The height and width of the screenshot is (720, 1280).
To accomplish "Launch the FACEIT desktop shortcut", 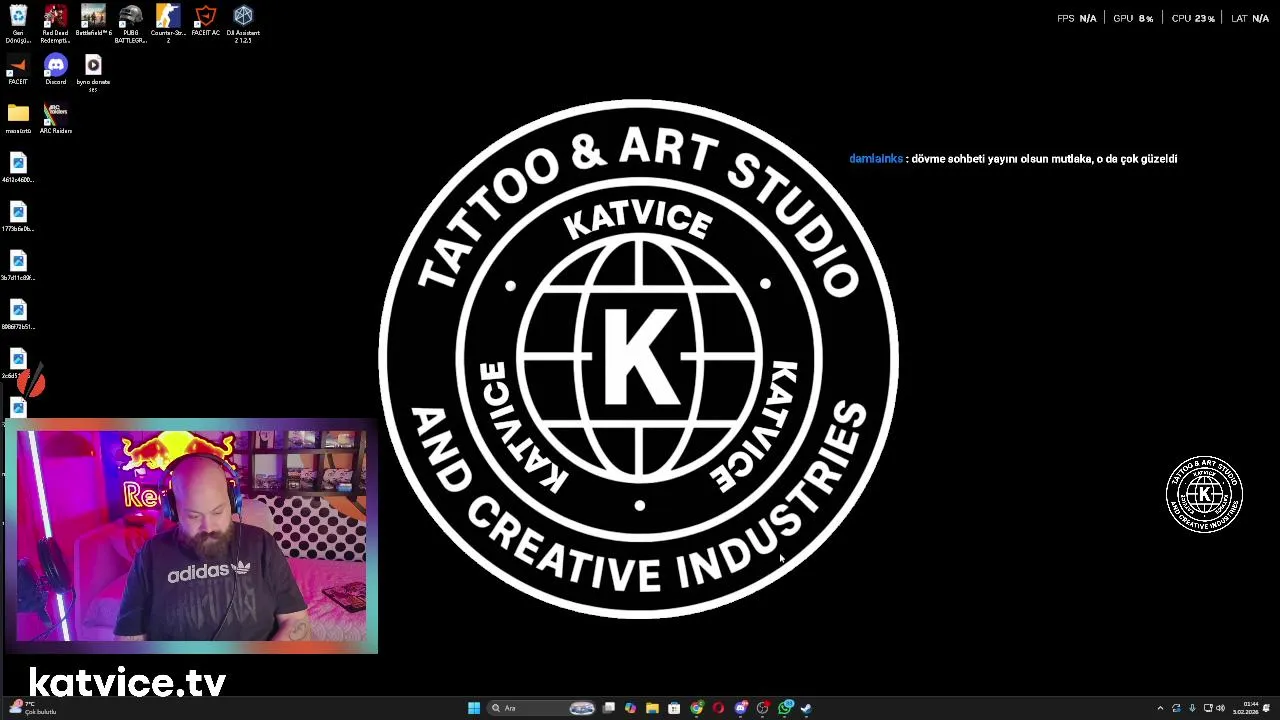I will tap(18, 71).
